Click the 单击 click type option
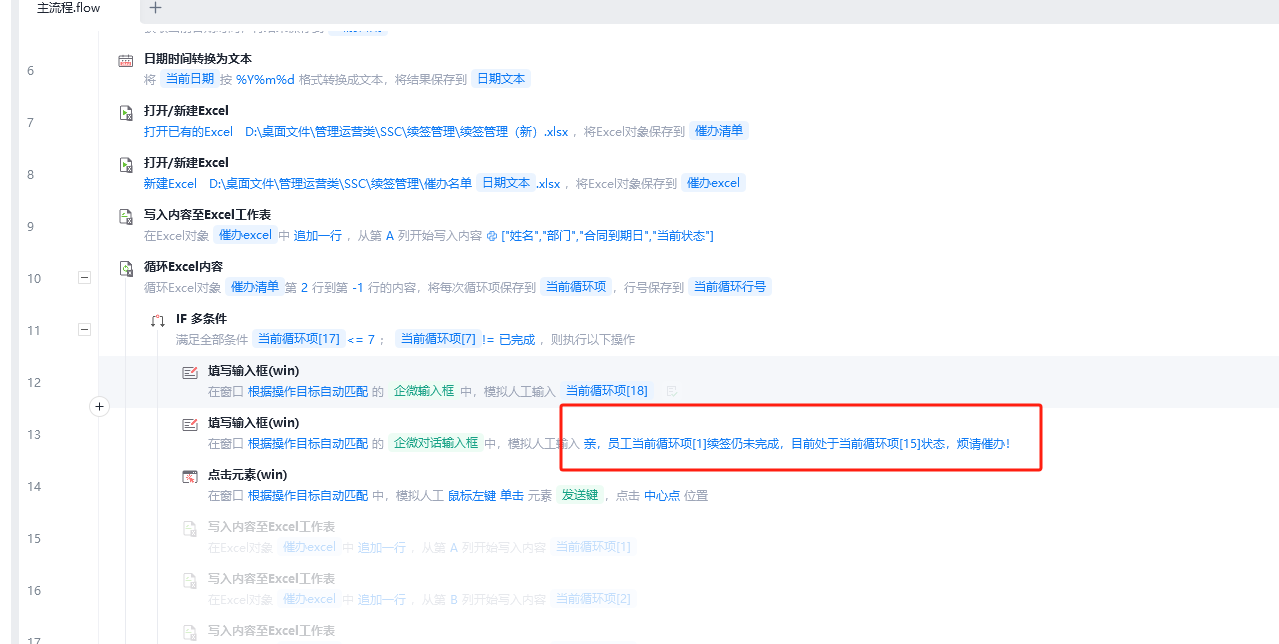This screenshot has width=1279, height=644. click(511, 495)
